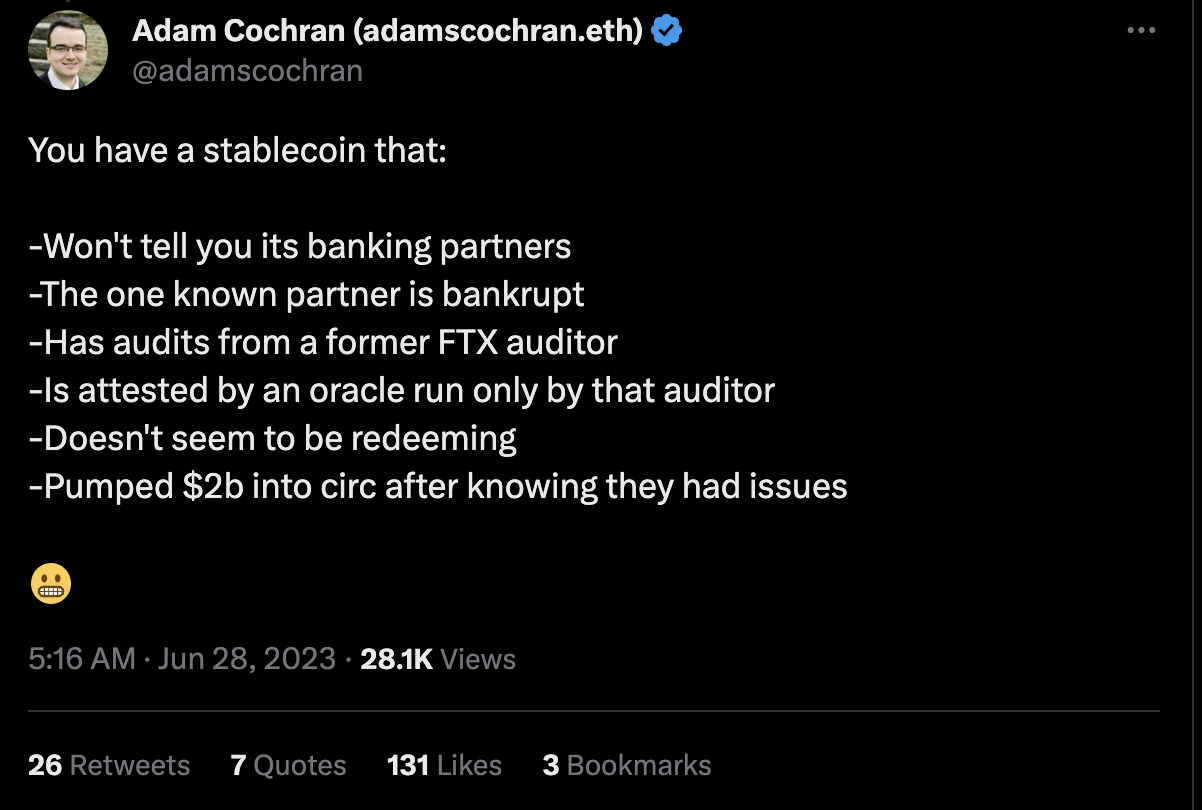1202x810 pixels.
Task: Click the 3 Bookmarks count
Action: tap(627, 766)
